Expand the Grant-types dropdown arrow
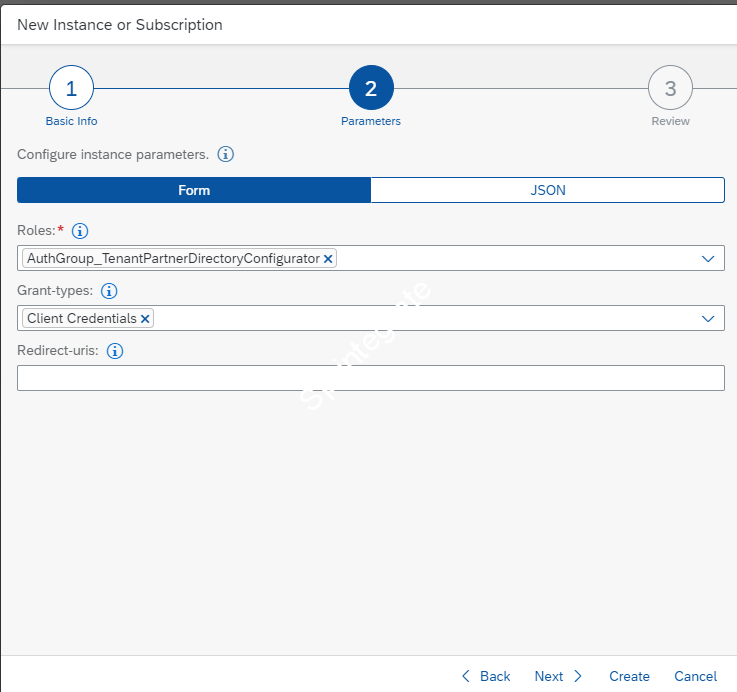 click(x=708, y=319)
